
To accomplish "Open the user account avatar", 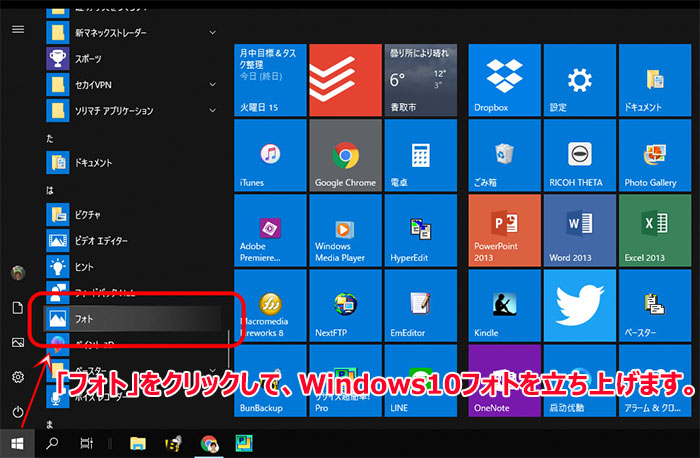I will tap(18, 272).
